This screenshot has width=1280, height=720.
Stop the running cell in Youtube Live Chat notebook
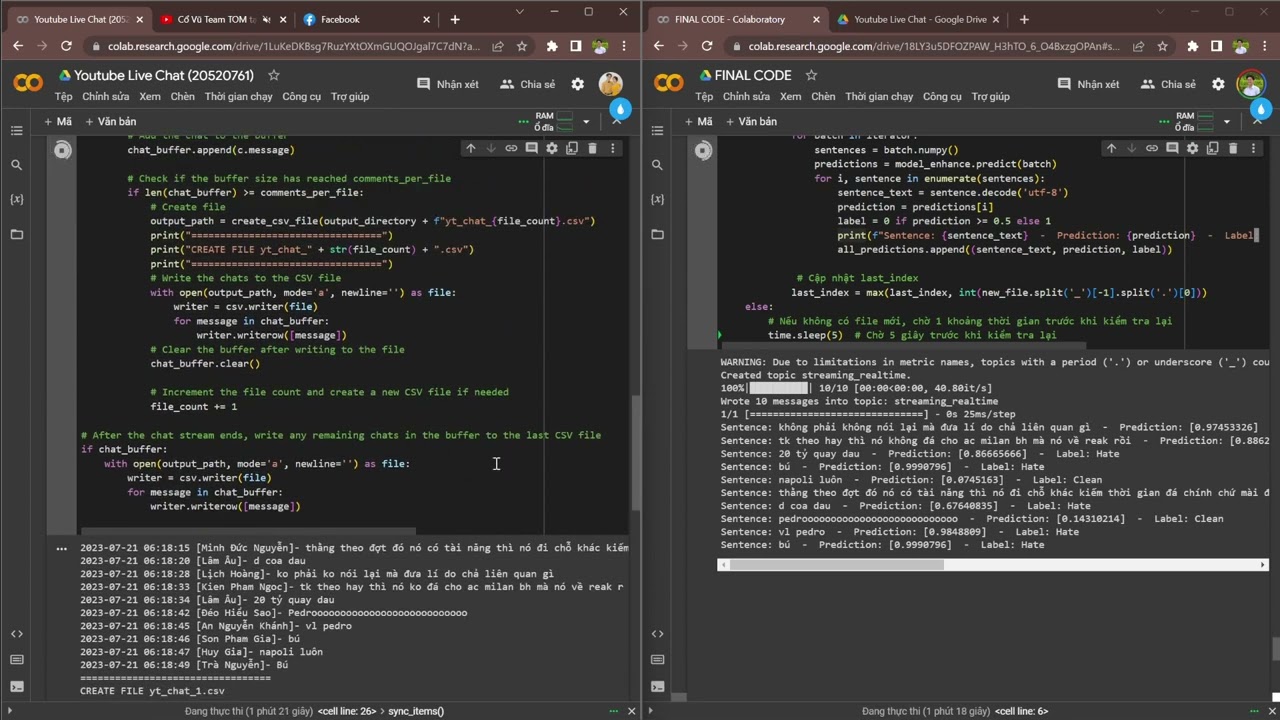click(x=62, y=150)
